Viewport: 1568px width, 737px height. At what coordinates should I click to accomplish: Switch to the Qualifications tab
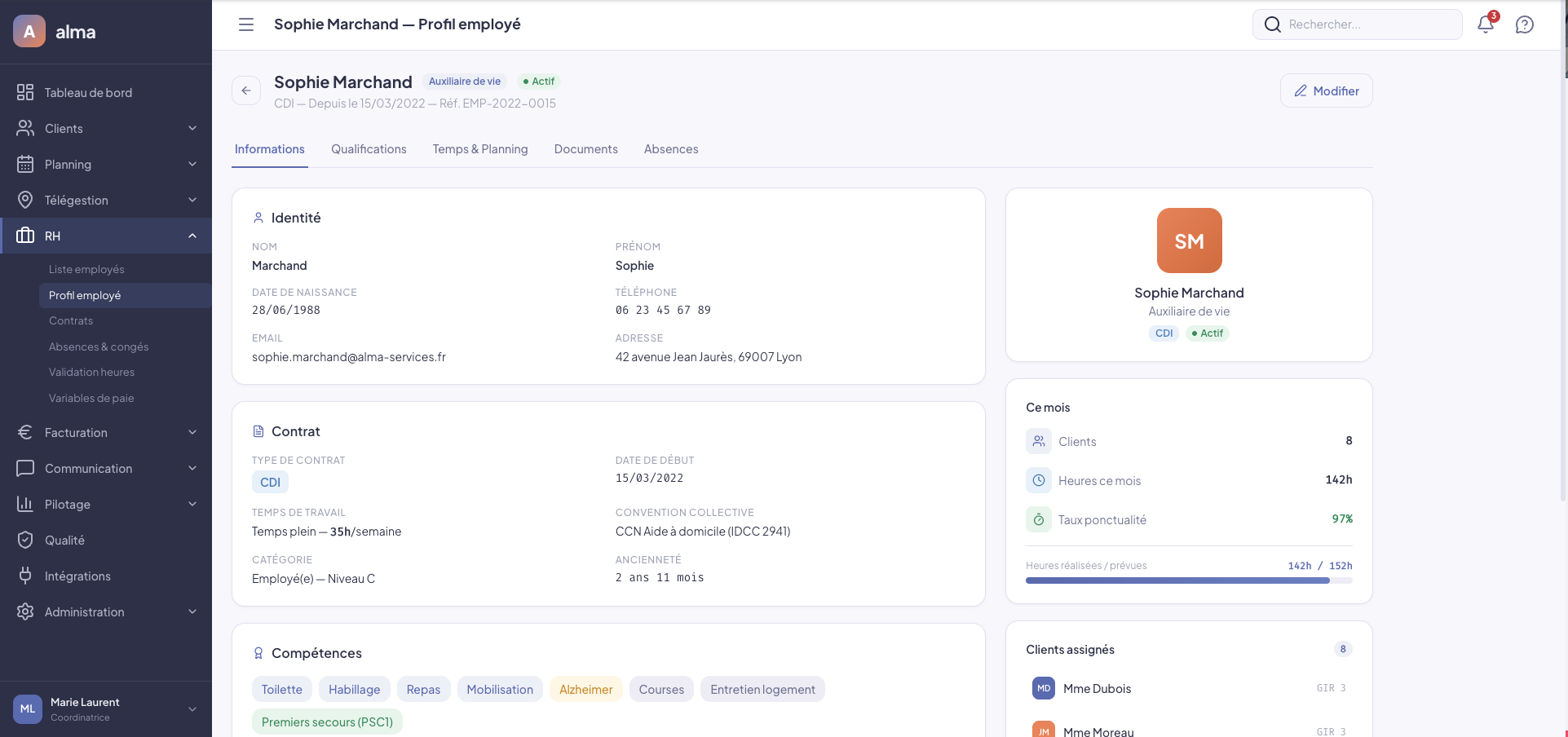[369, 149]
